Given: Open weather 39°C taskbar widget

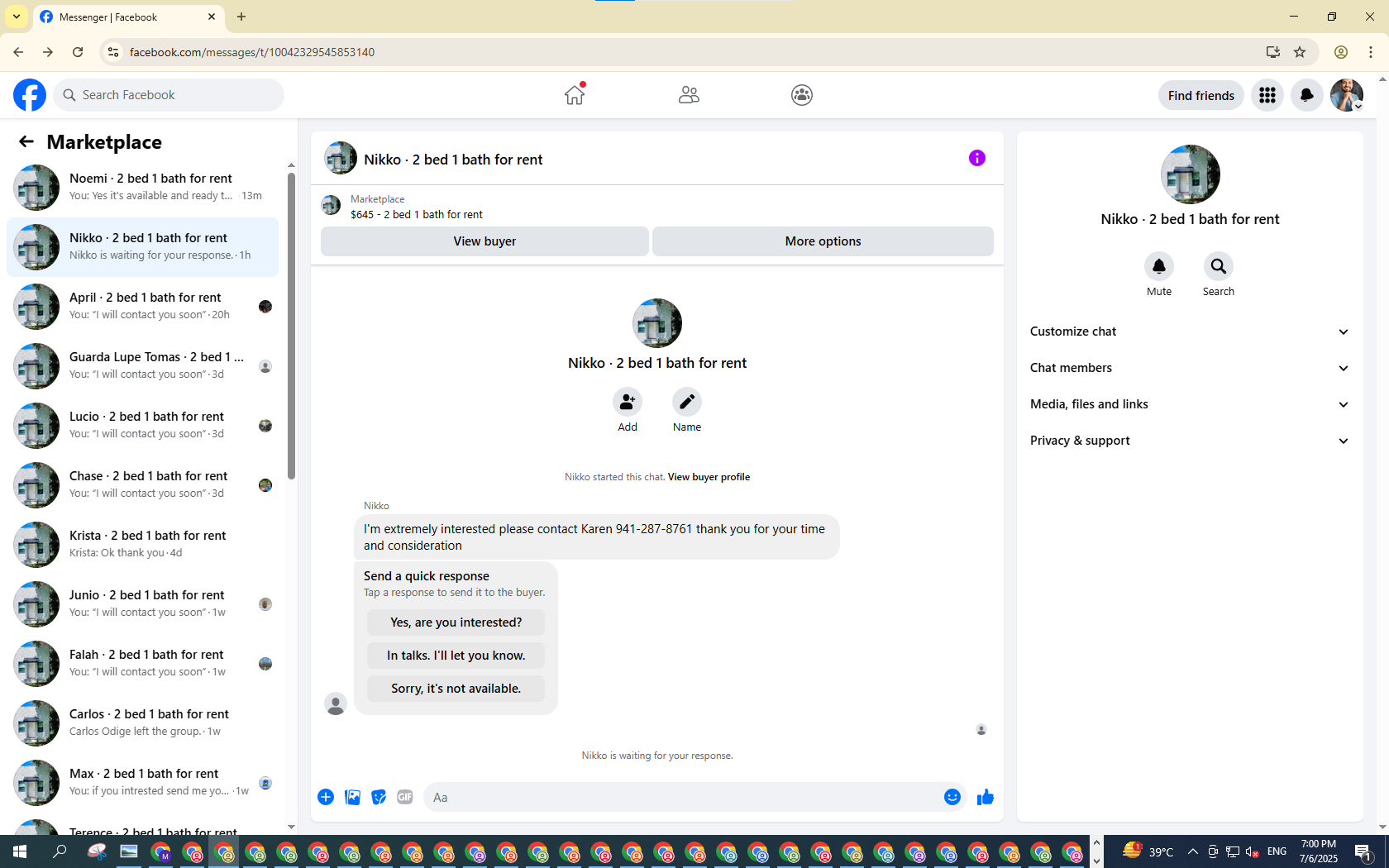Looking at the screenshot, I should pyautogui.click(x=1148, y=851).
